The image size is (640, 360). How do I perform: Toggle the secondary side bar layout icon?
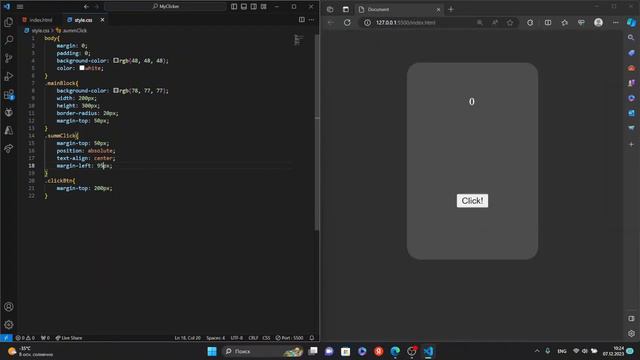(253, 7)
